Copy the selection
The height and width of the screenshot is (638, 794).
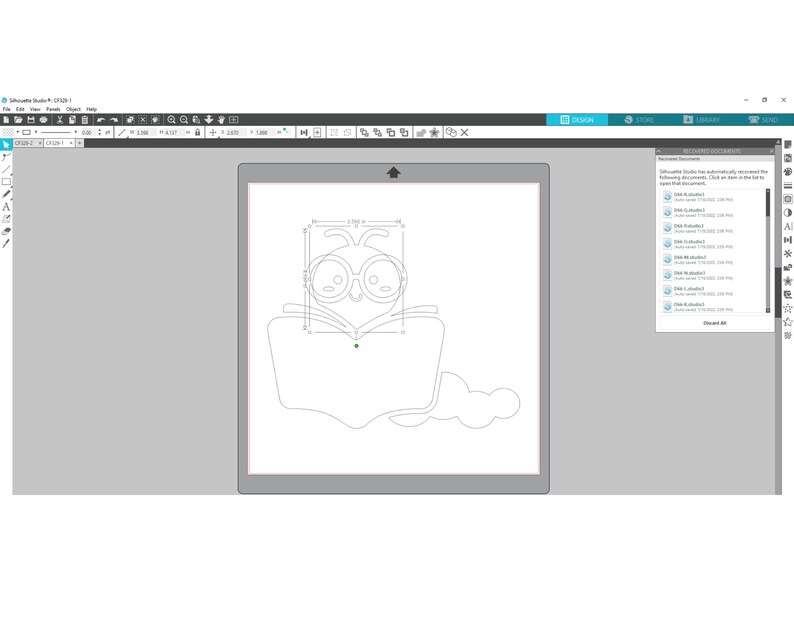(72, 119)
